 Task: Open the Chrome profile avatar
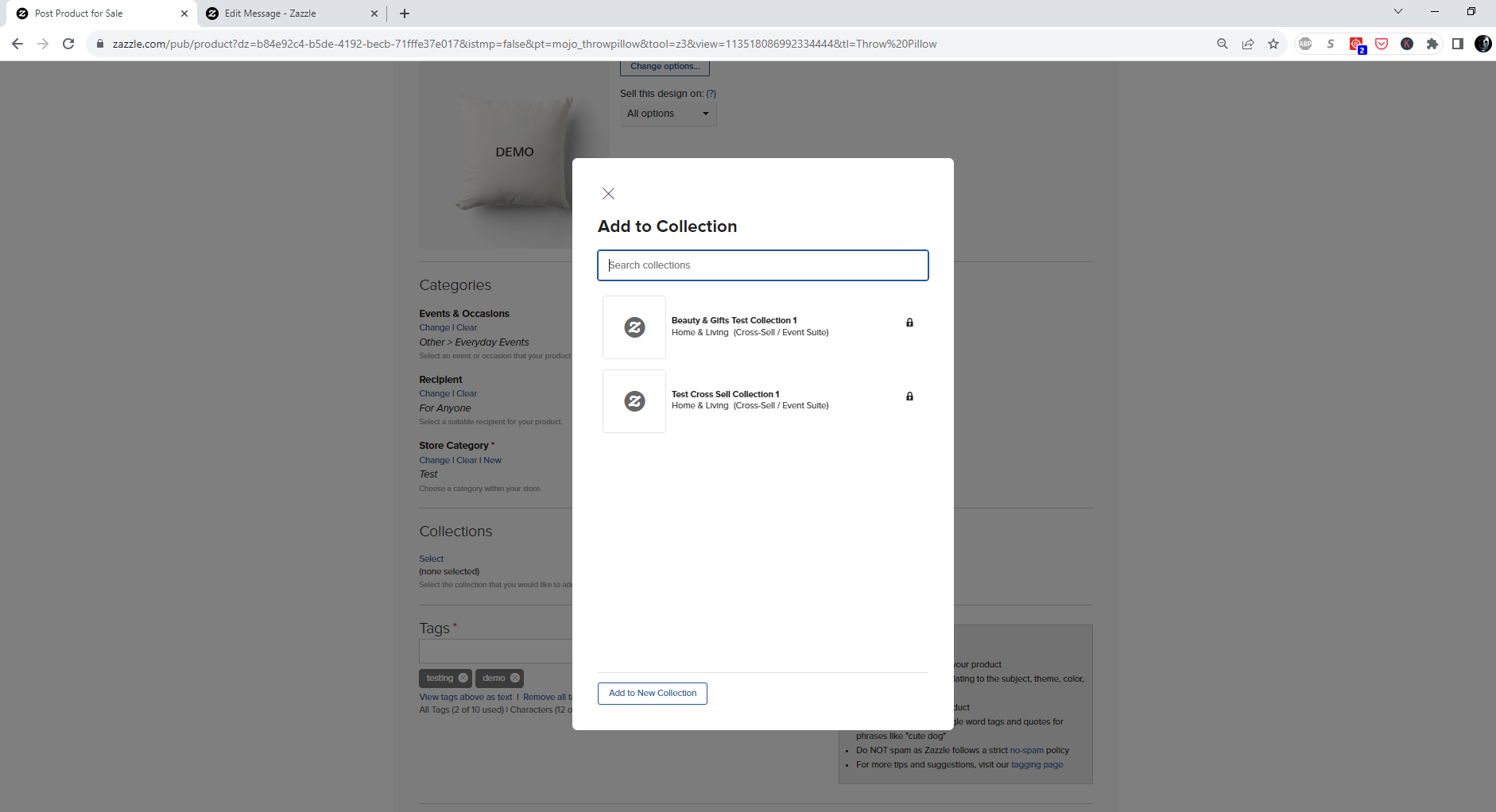point(1483,44)
